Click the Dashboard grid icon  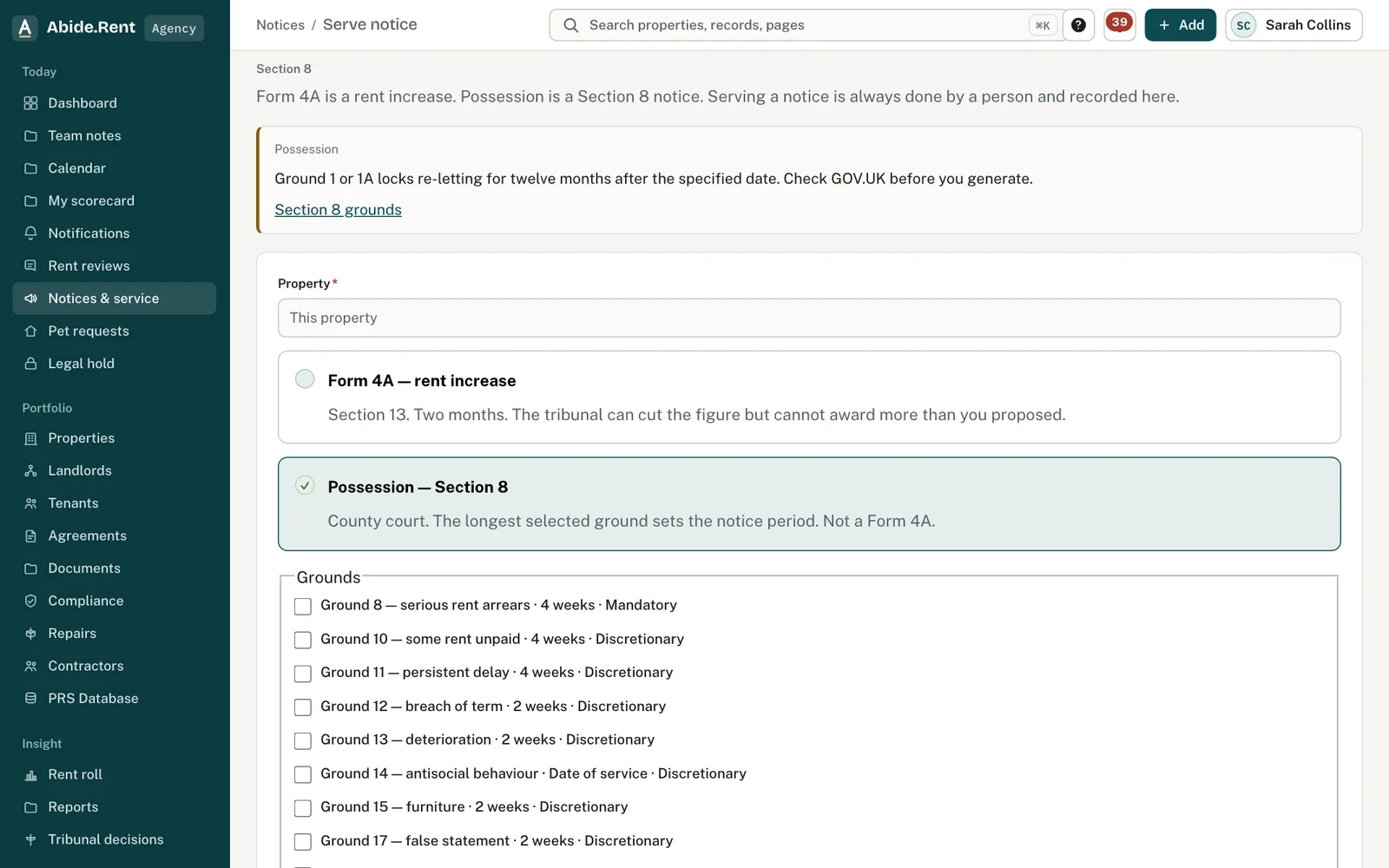tap(30, 103)
